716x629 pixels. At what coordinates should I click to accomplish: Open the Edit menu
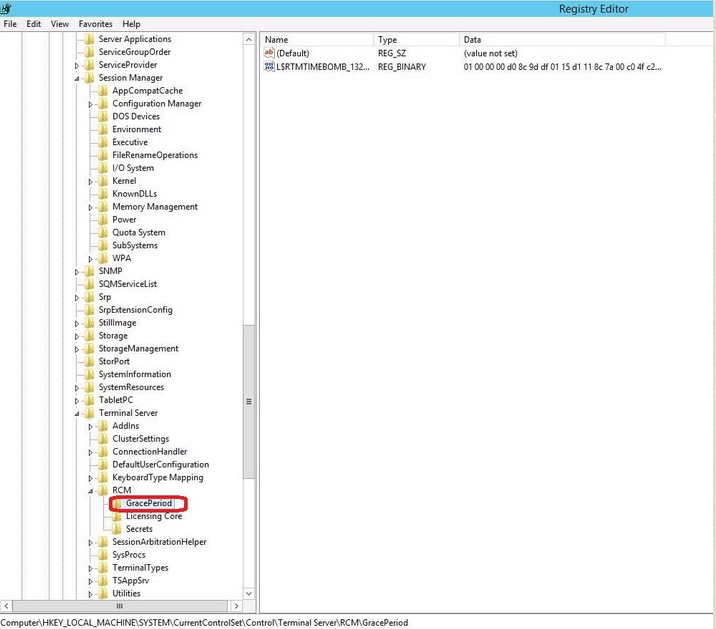click(34, 23)
